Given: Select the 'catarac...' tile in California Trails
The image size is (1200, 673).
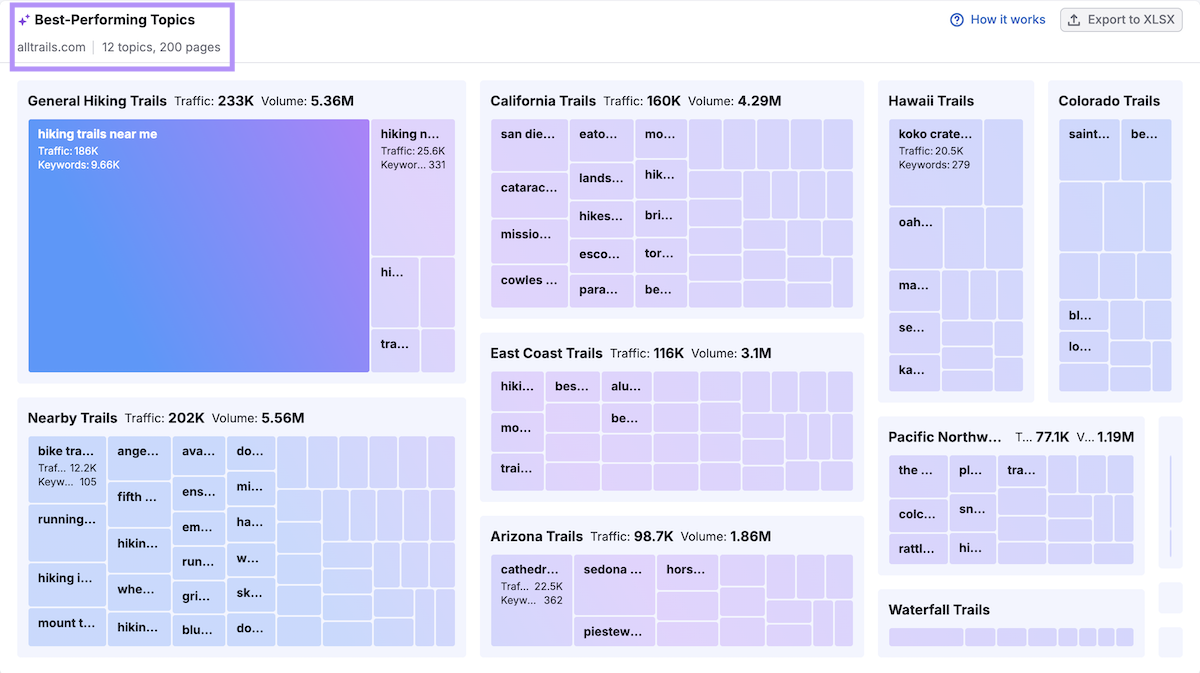Looking at the screenshot, I should (529, 195).
